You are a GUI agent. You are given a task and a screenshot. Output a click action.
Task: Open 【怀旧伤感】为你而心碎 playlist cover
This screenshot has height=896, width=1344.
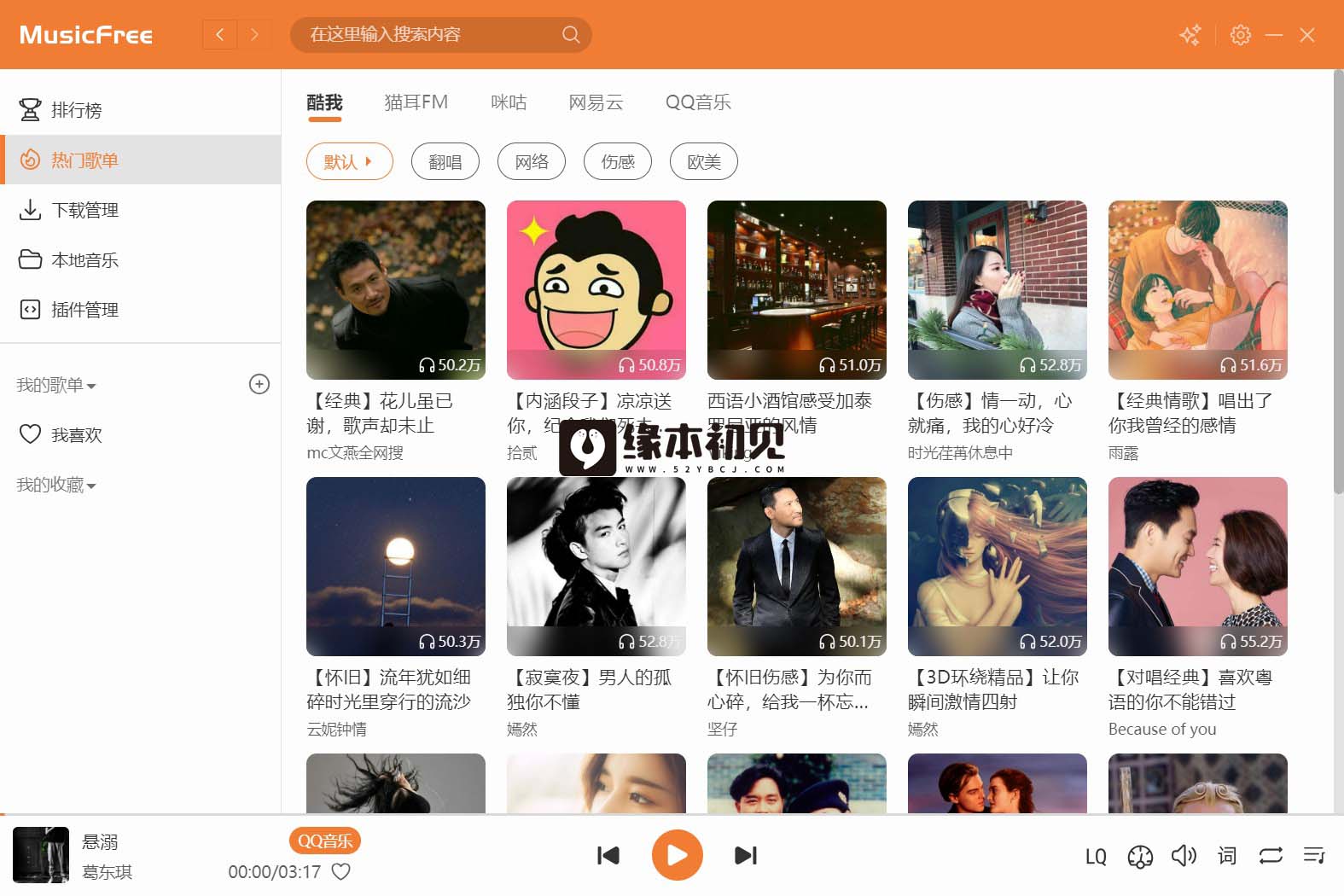797,567
